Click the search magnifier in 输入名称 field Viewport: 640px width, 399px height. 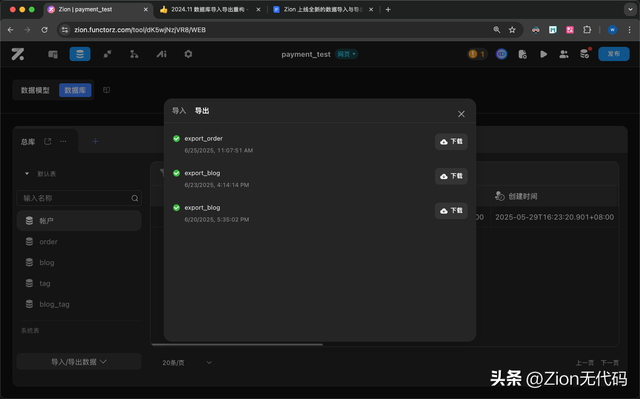(135, 198)
